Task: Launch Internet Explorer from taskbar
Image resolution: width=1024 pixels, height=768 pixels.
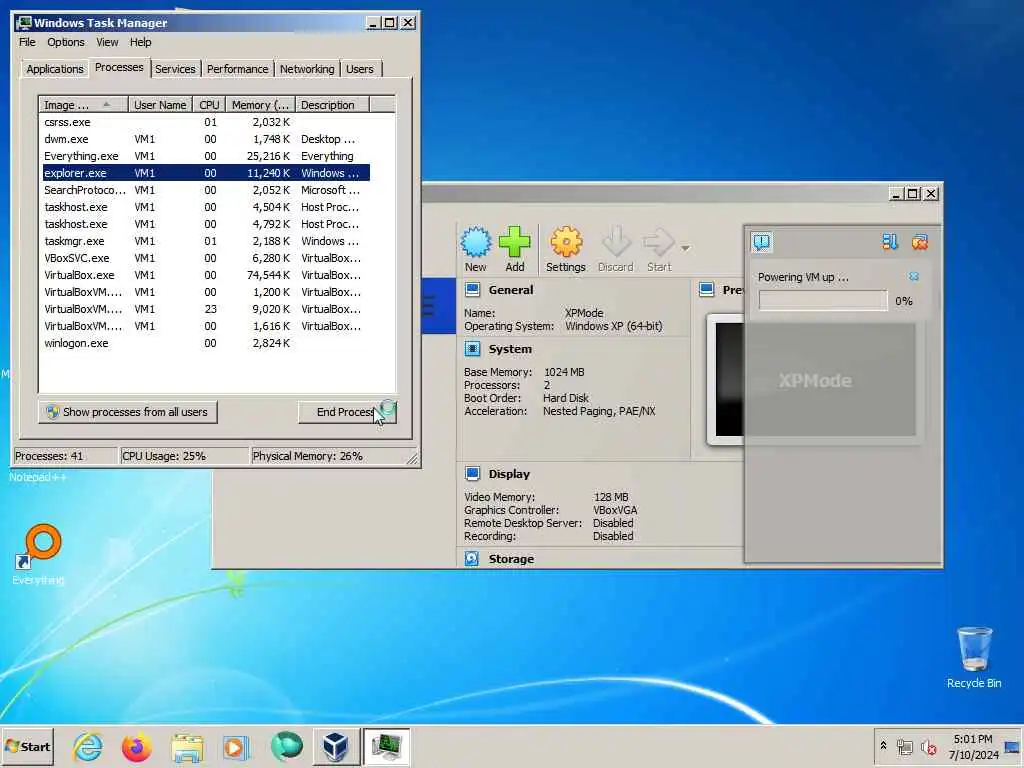Action: pos(88,747)
